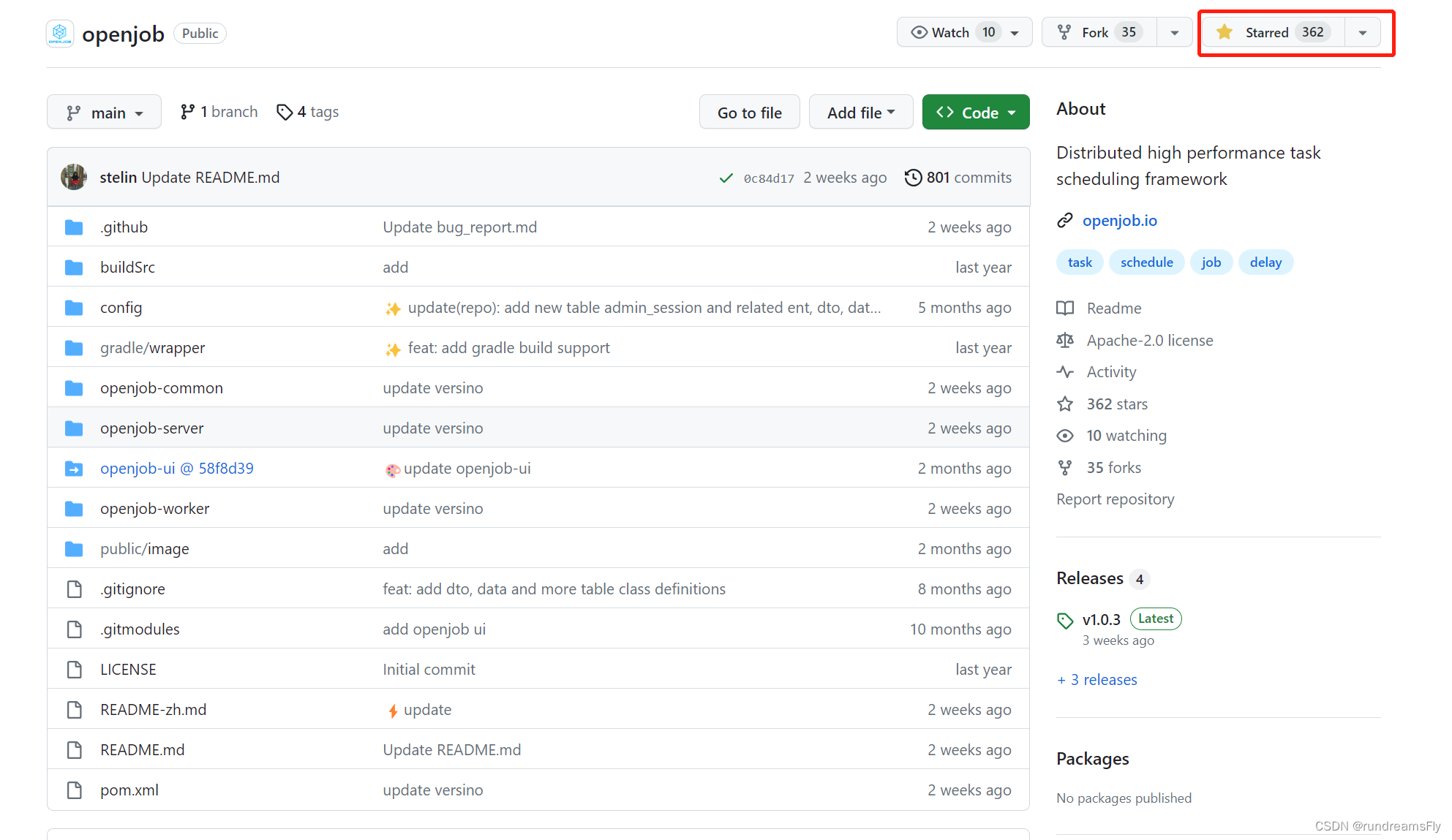Select the task topic tag

[x=1080, y=262]
